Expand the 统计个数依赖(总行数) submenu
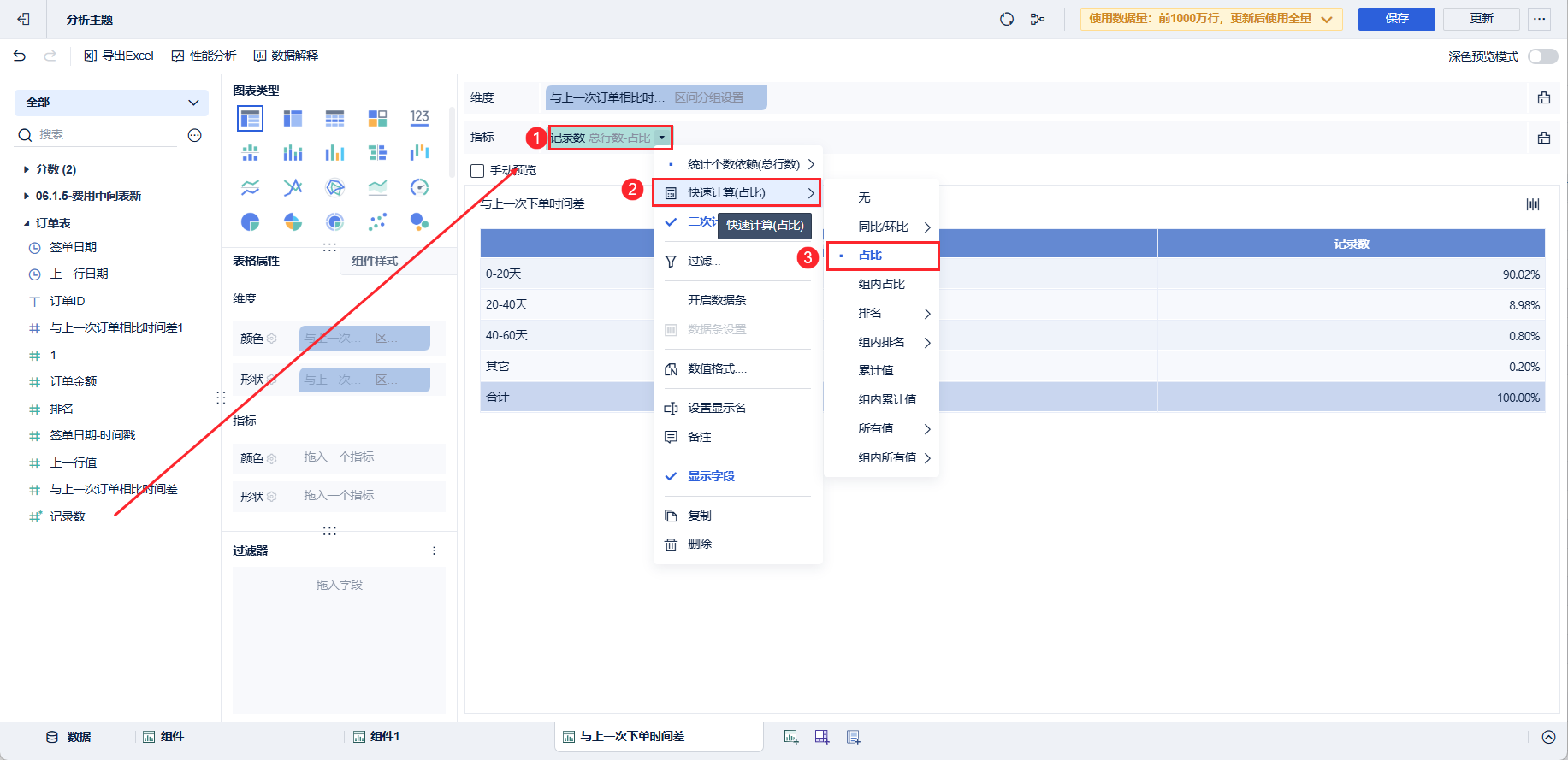The height and width of the screenshot is (760, 1568). [737, 164]
